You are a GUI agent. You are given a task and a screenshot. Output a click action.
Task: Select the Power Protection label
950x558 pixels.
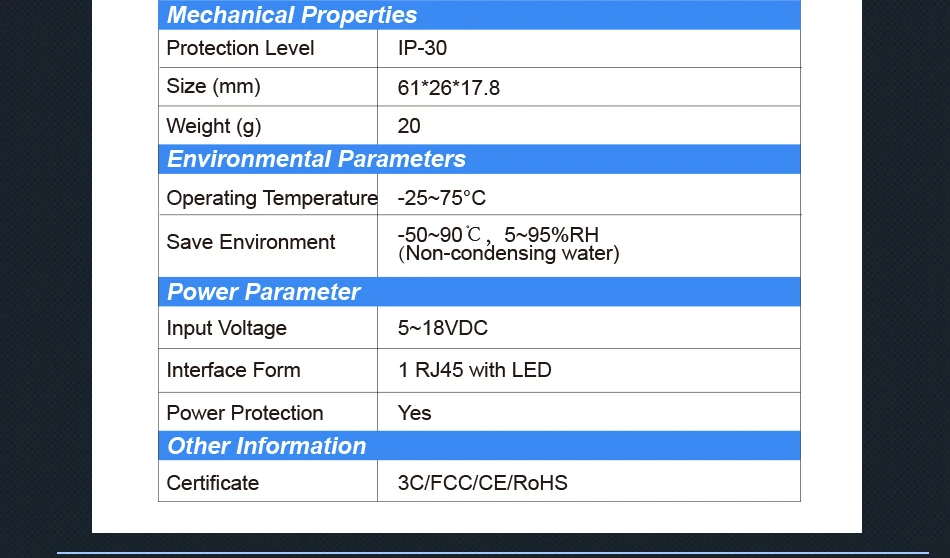(x=245, y=413)
